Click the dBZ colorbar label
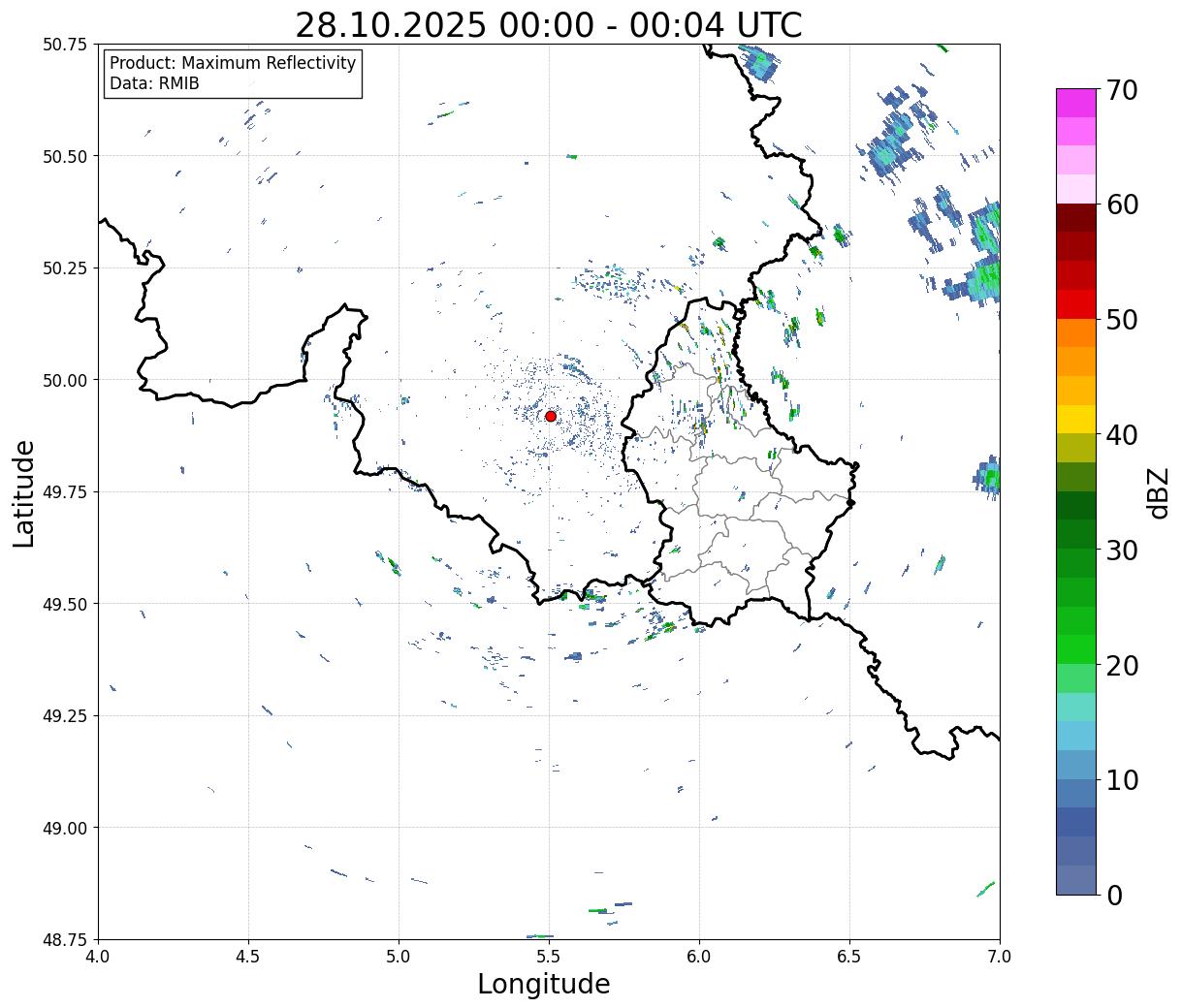This screenshot has width=1182, height=1008. coord(1159,491)
